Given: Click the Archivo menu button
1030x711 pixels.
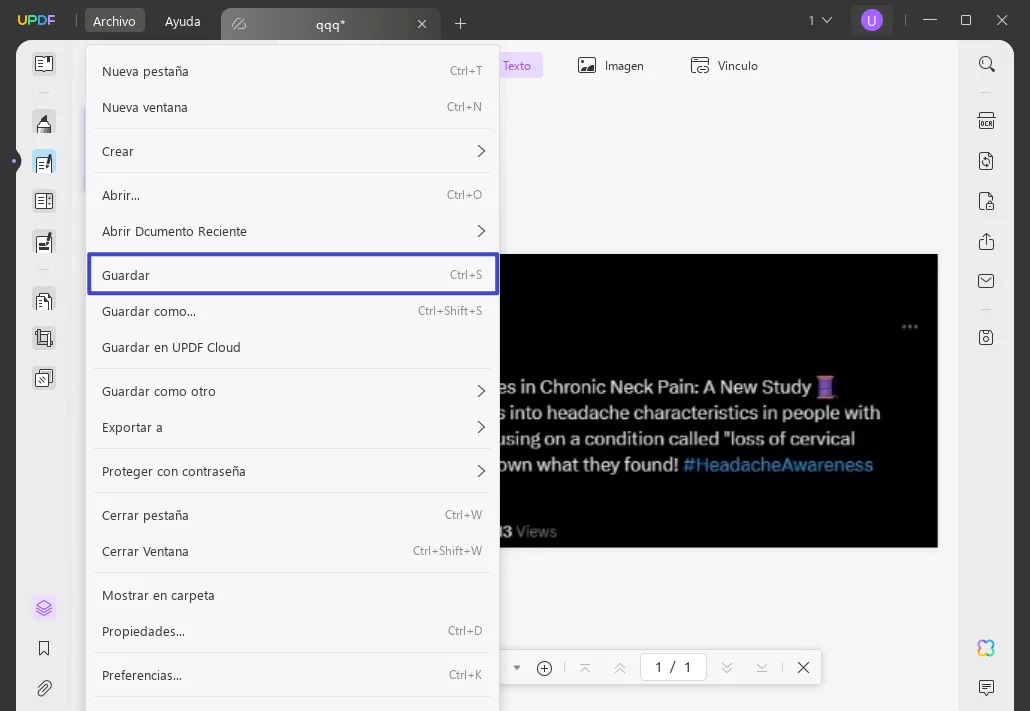Looking at the screenshot, I should click(114, 21).
